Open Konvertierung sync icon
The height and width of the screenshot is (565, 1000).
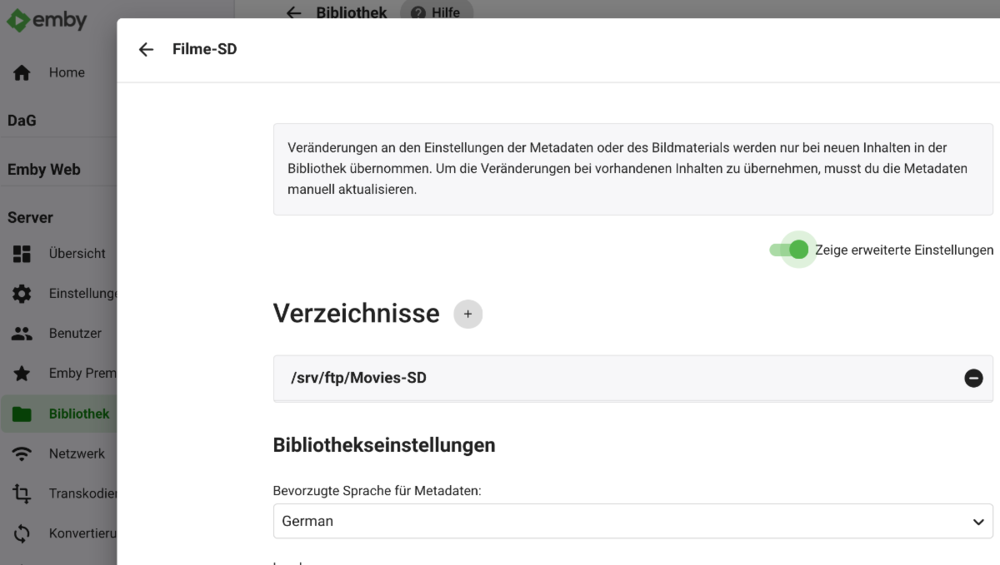click(22, 533)
